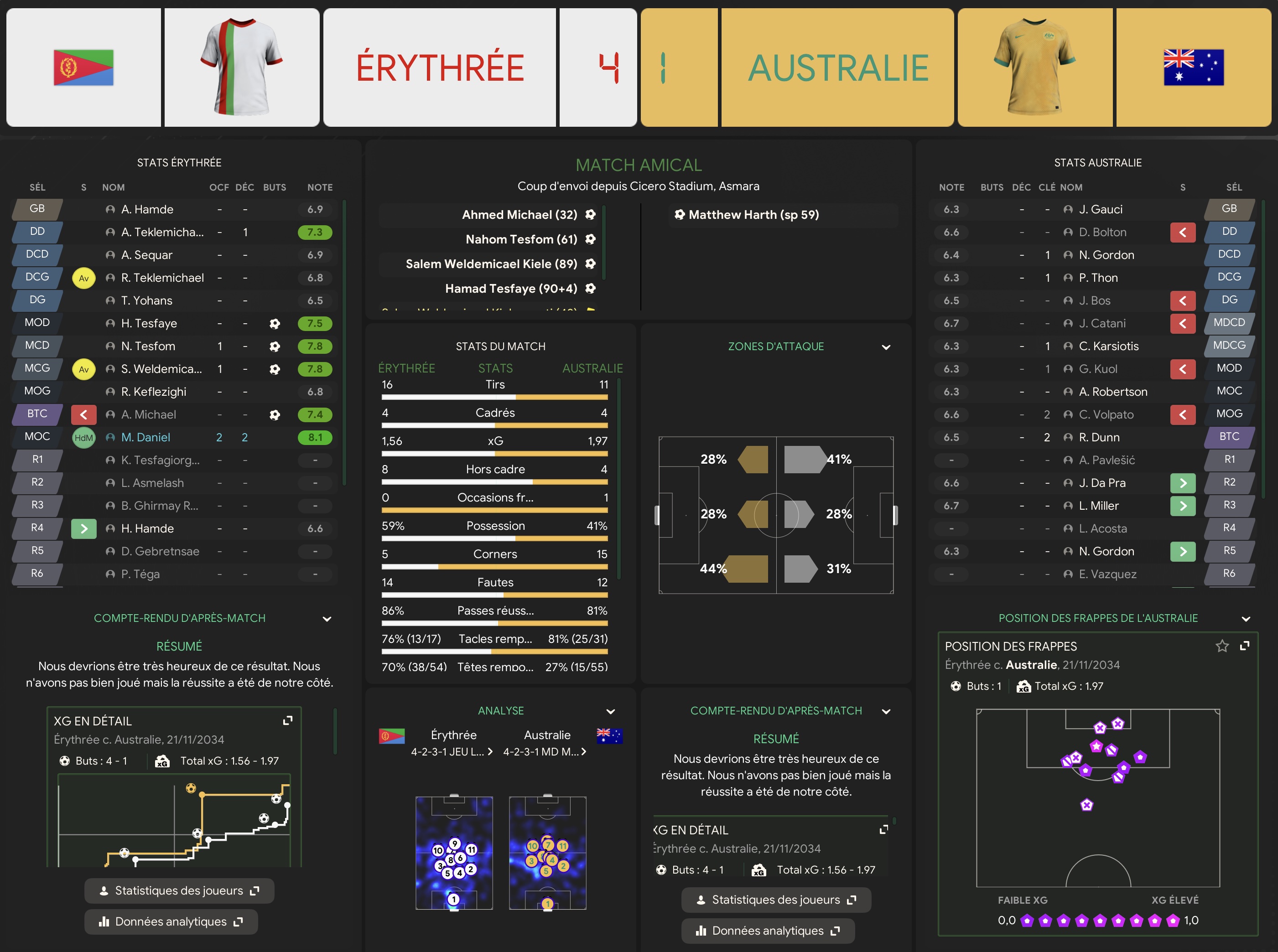
Task: Click the Australia yellow kit image
Action: click(1035, 67)
